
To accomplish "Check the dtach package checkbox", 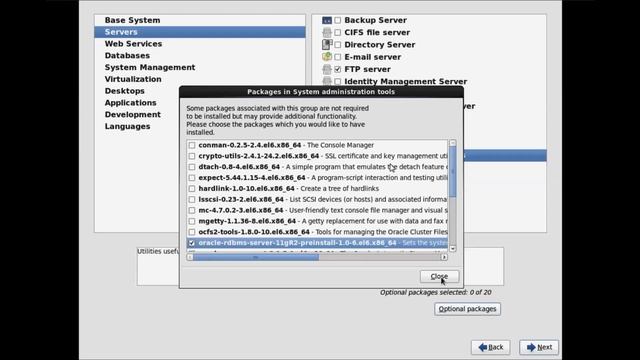I will (192, 167).
